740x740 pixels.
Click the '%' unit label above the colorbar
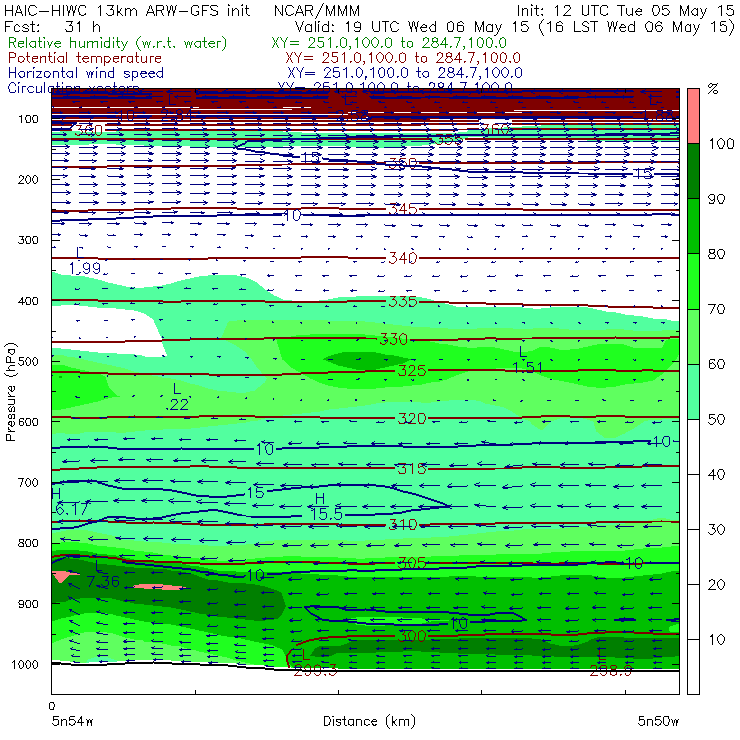coord(713,89)
